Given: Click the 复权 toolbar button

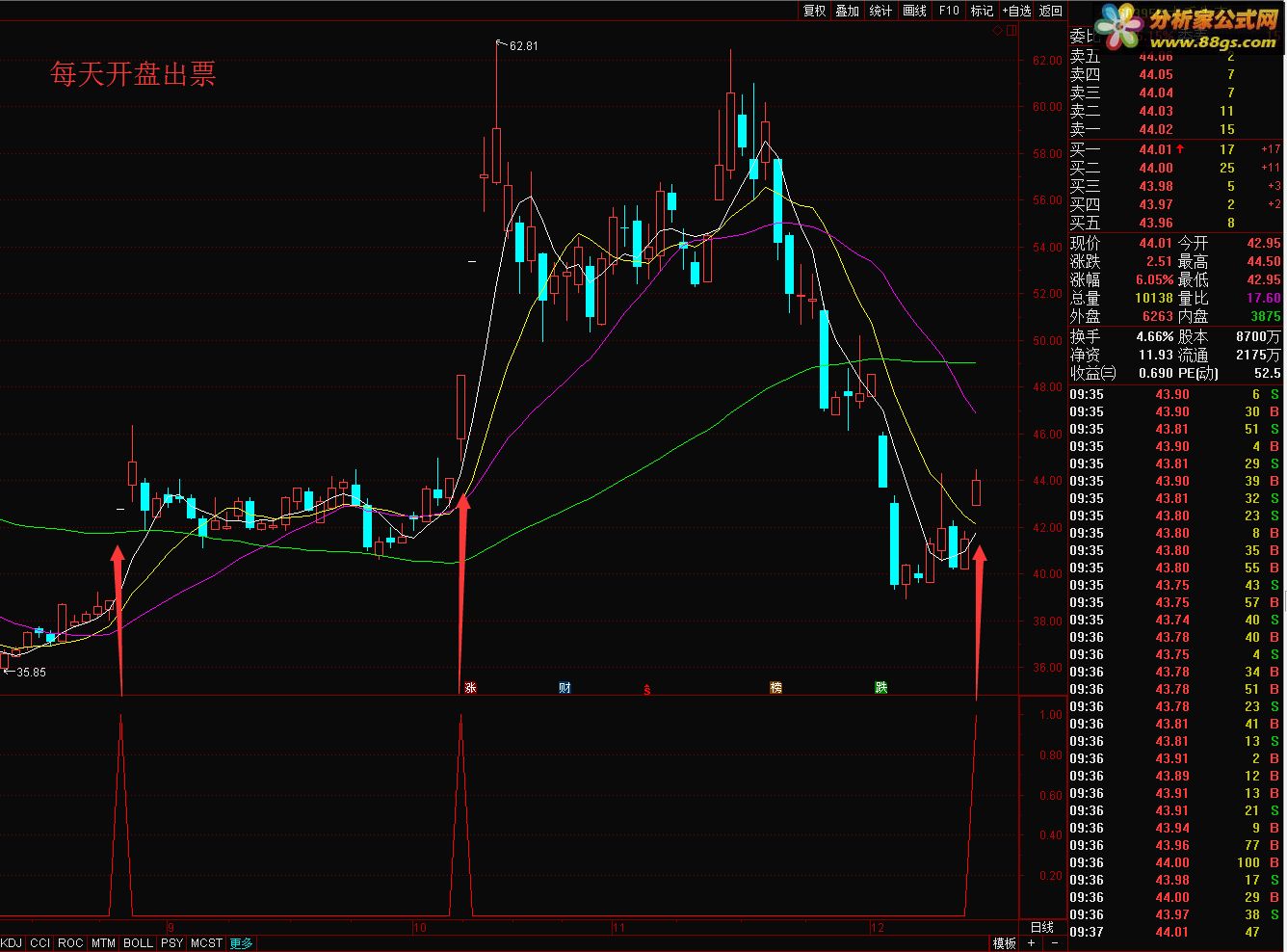Looking at the screenshot, I should coord(814,11).
